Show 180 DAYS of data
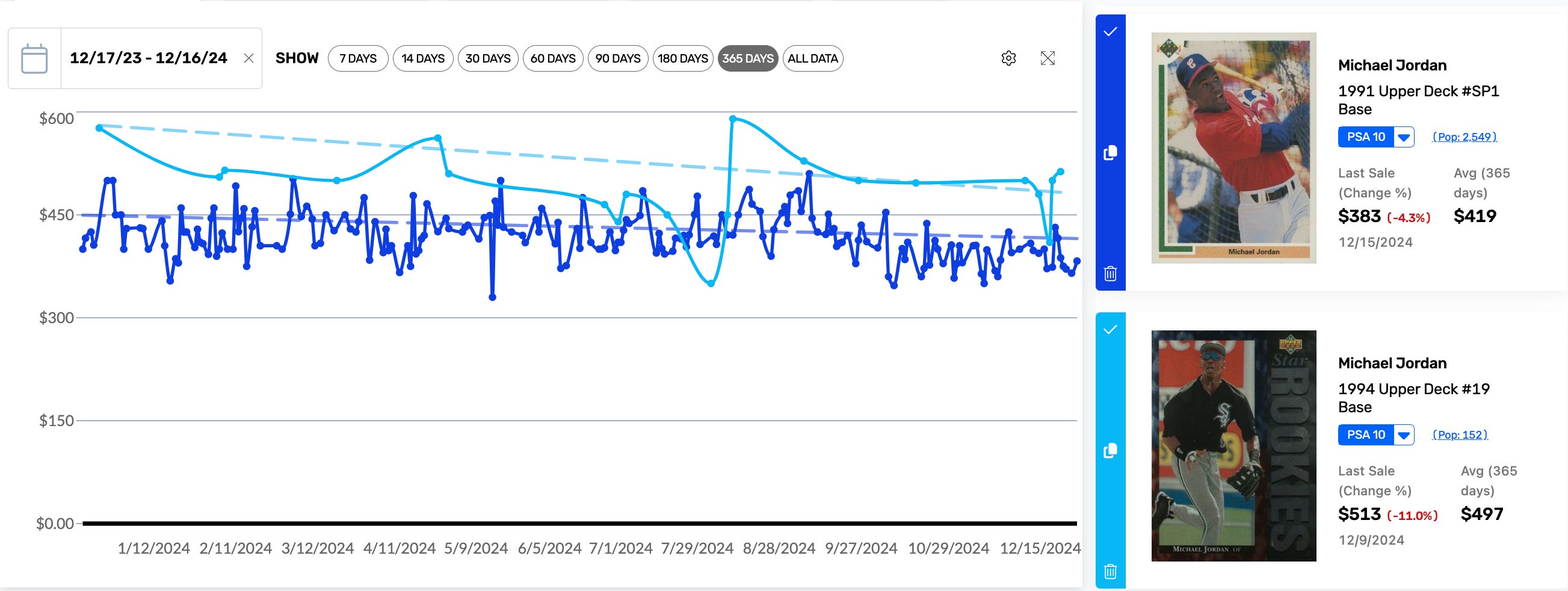This screenshot has height=591, width=1568. click(x=683, y=58)
